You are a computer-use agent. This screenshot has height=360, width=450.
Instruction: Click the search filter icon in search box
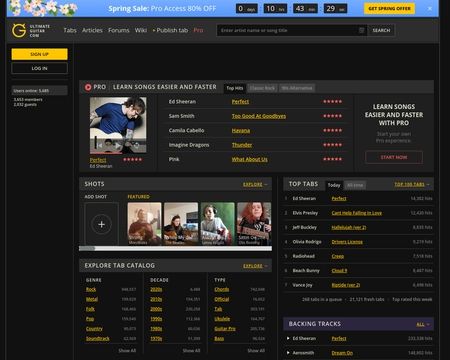pos(362,30)
